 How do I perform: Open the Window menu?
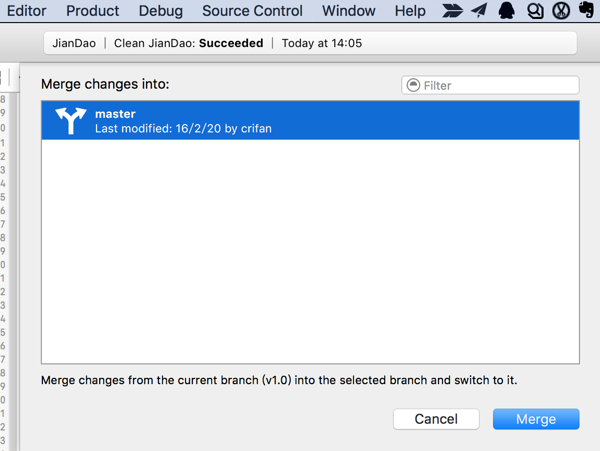349,11
